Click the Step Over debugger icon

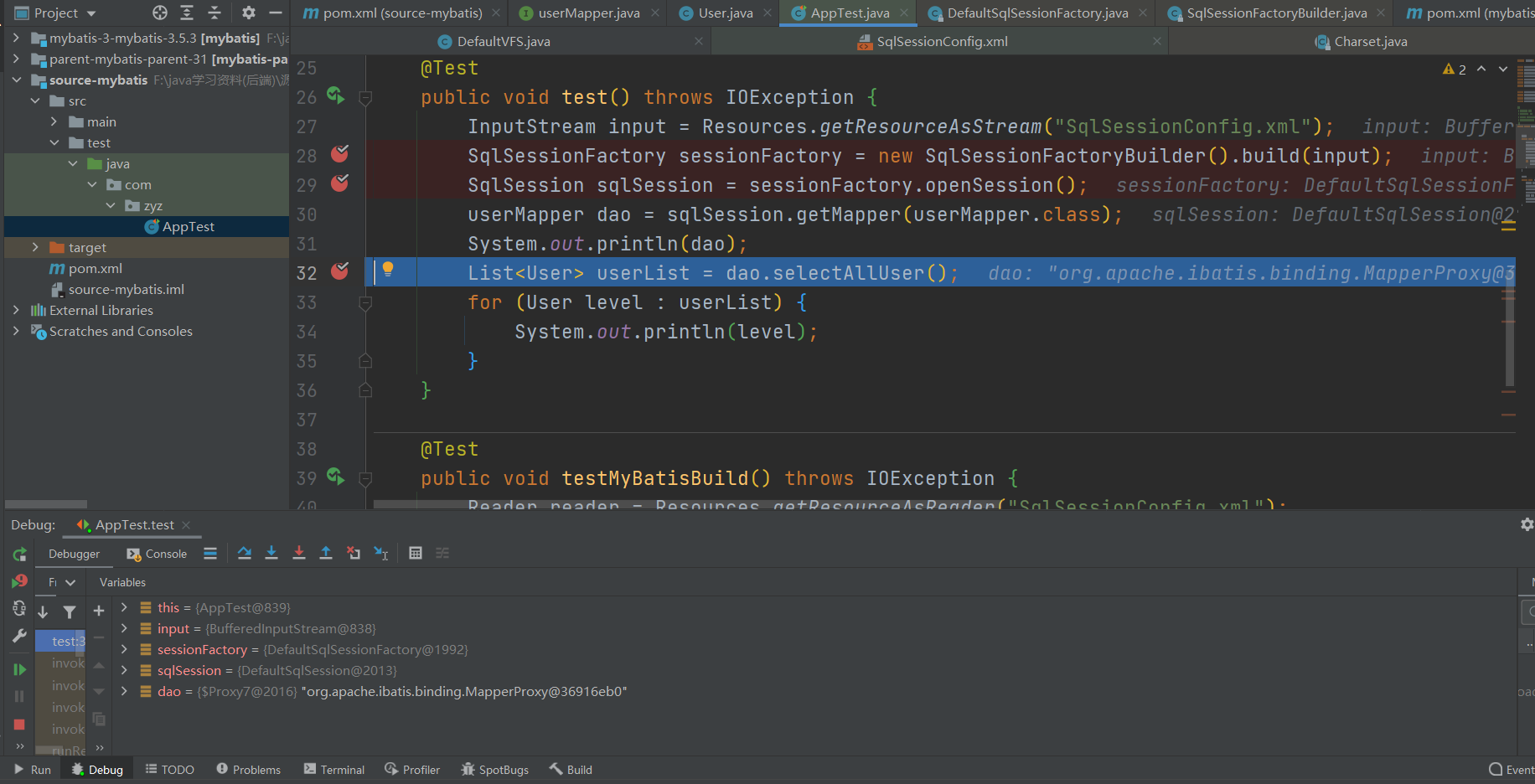pyautogui.click(x=244, y=553)
